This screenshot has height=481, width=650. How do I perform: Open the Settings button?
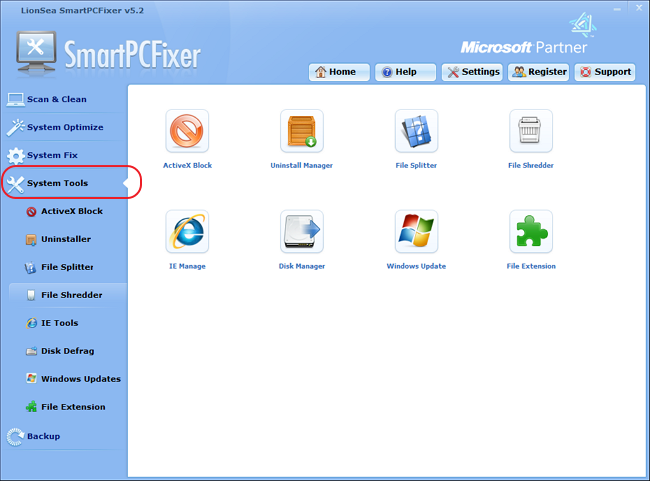(x=472, y=72)
